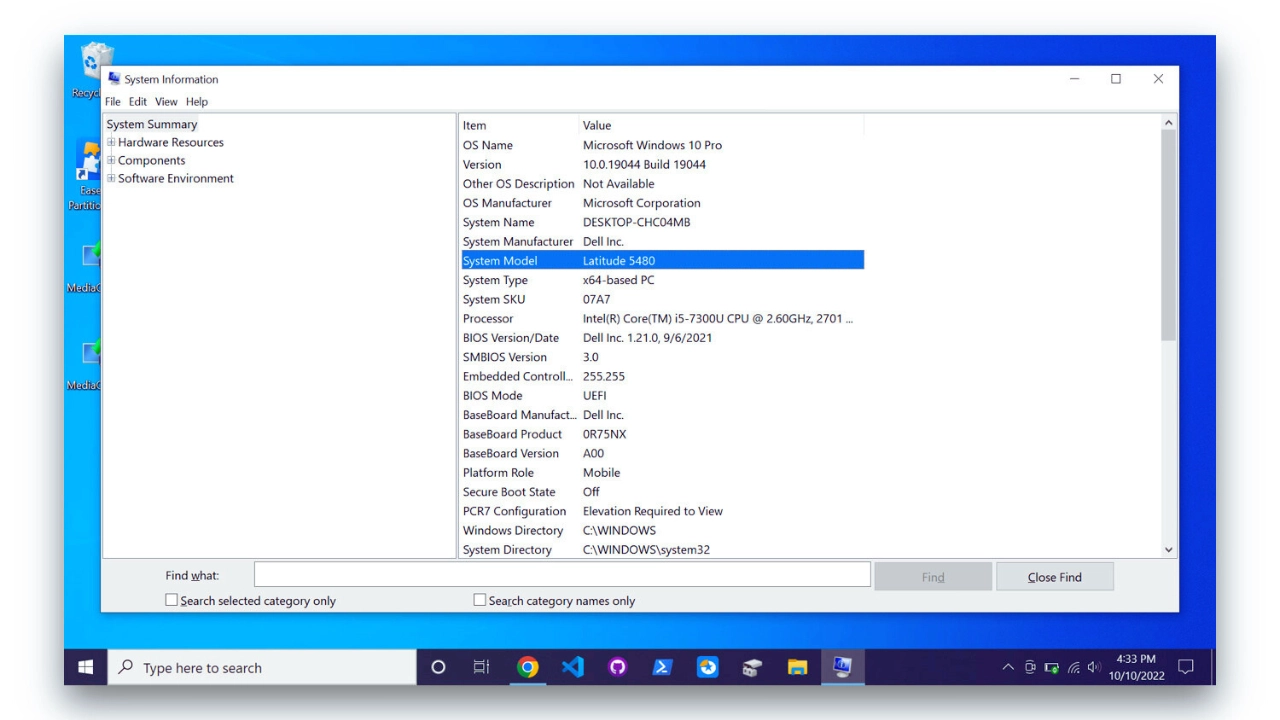Click the Find what text field
The width and height of the screenshot is (1280, 720).
(562, 575)
